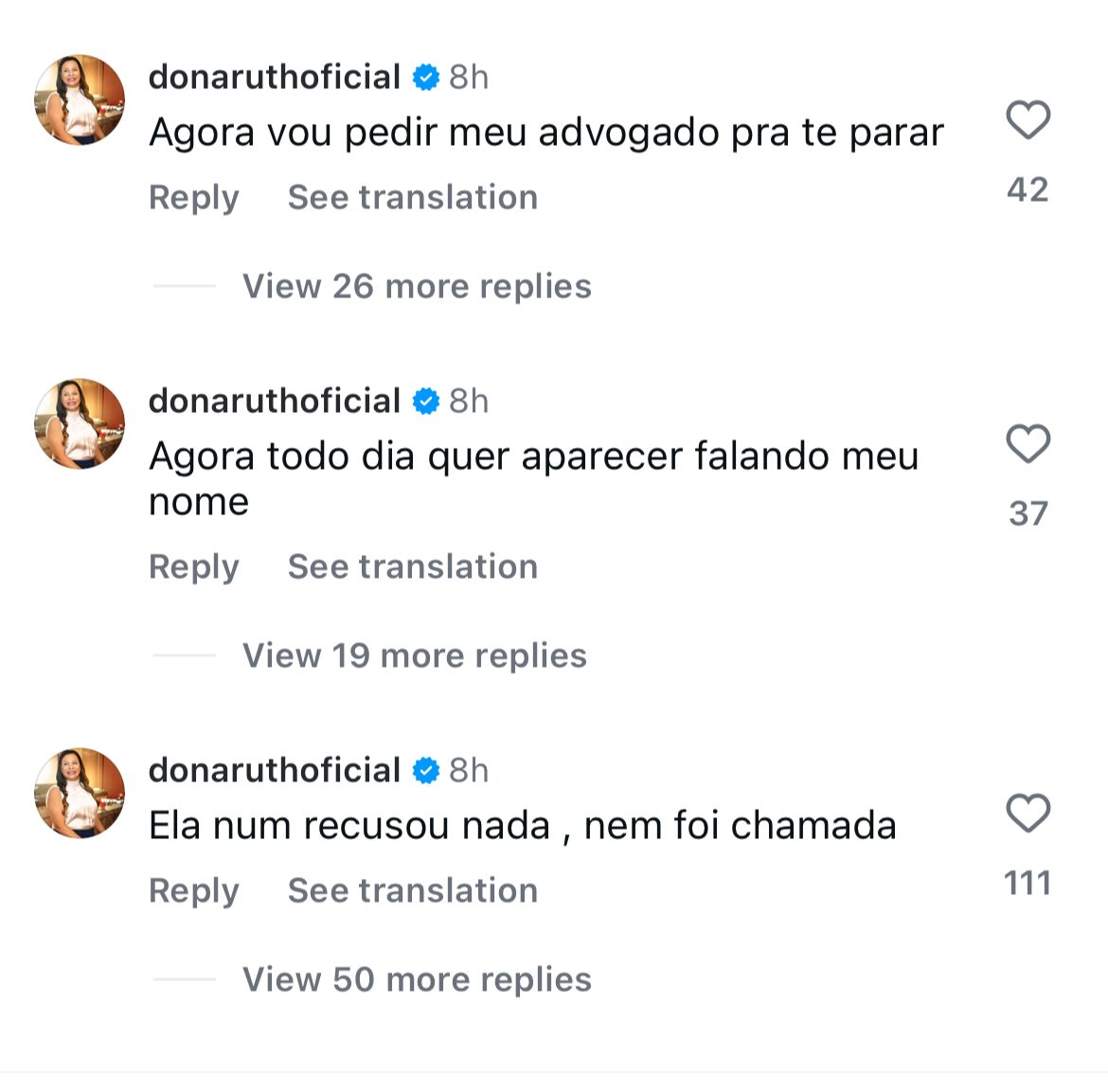Image resolution: width=1108 pixels, height=1092 pixels.
Task: View 50 more replies on the last comment
Action: pyautogui.click(x=416, y=978)
